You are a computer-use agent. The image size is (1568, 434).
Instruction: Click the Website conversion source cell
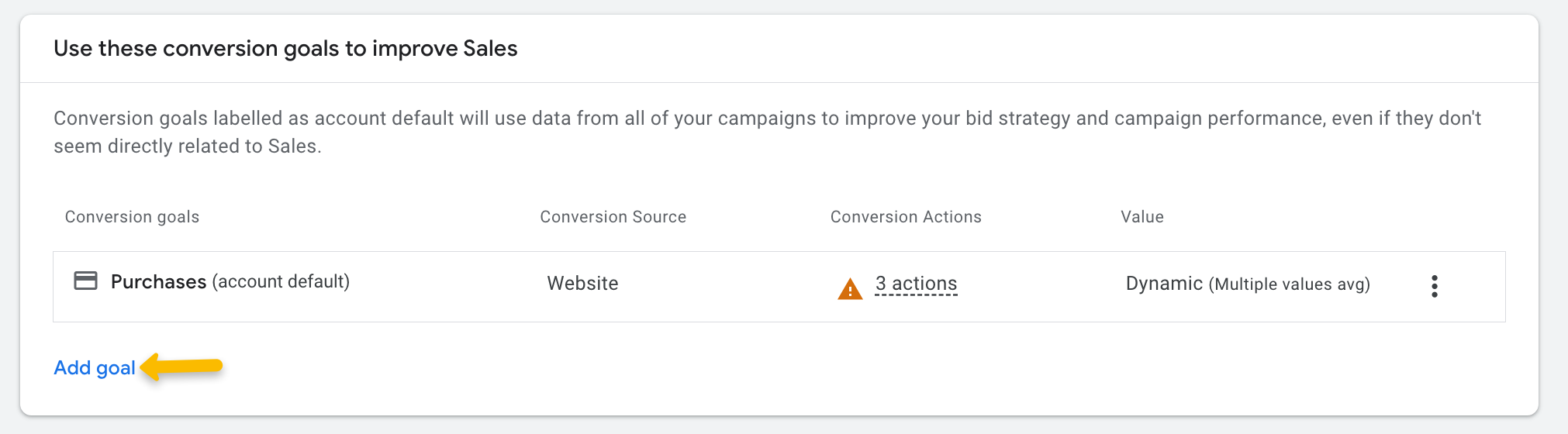tap(582, 284)
